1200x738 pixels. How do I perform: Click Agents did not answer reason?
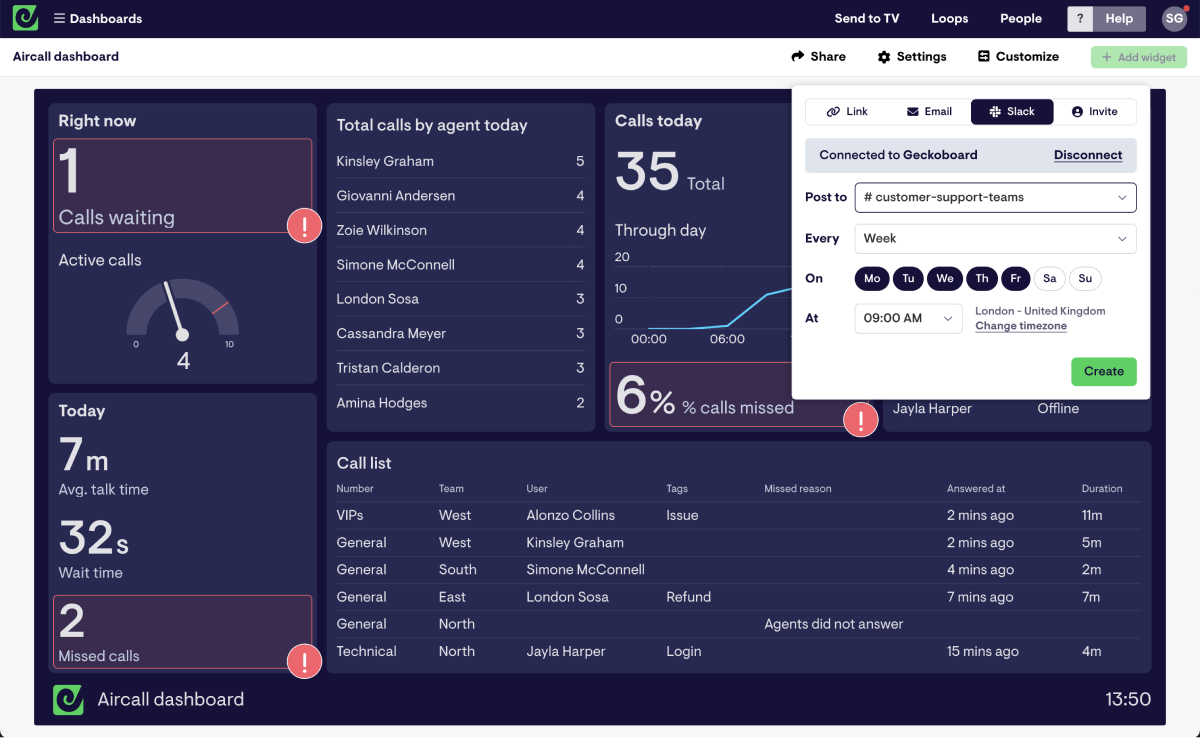[x=834, y=624]
